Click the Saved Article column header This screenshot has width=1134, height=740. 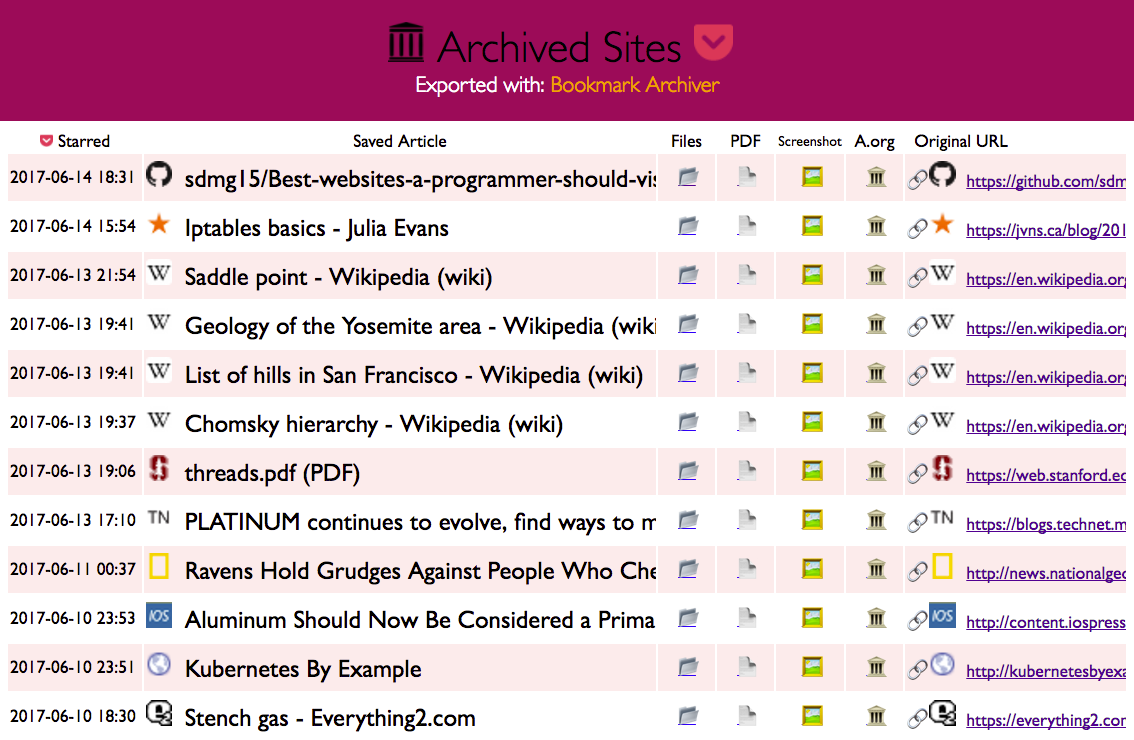[399, 141]
